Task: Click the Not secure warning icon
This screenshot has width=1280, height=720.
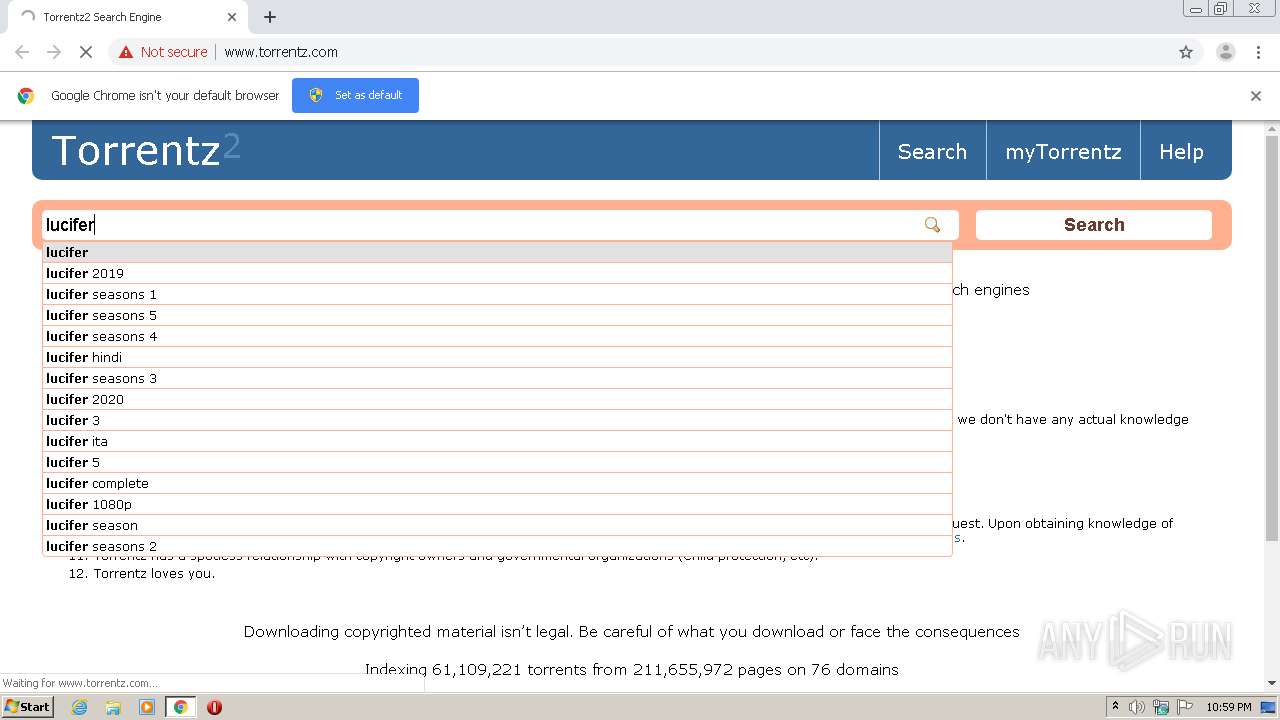Action: [x=126, y=52]
